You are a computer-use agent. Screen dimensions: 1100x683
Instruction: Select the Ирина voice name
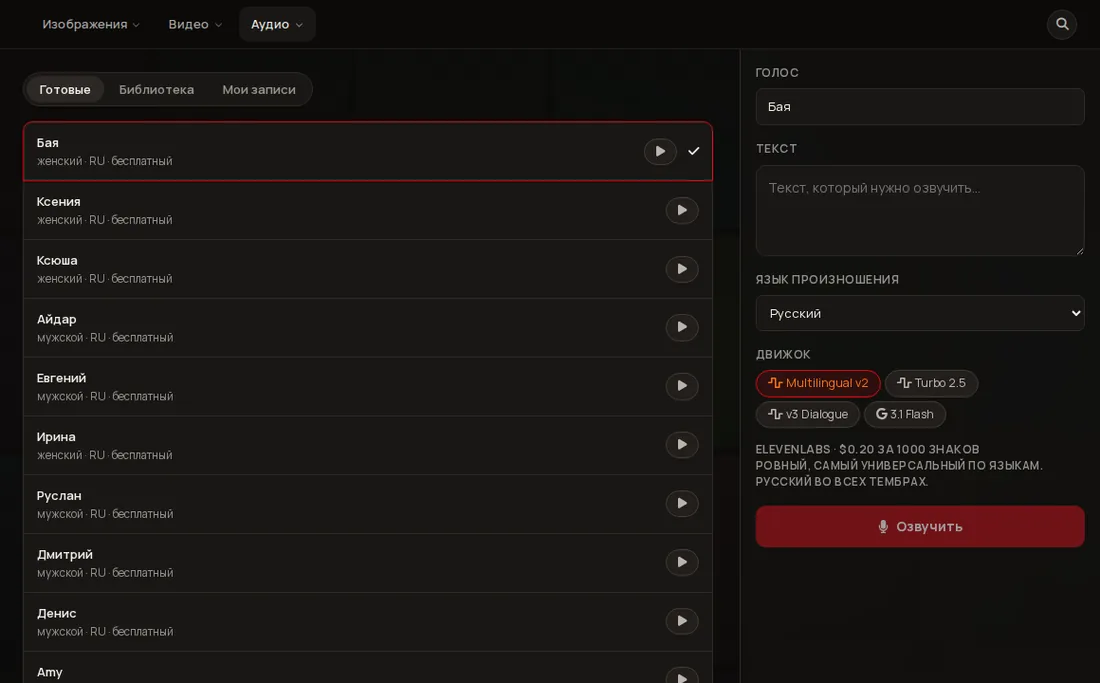point(56,438)
